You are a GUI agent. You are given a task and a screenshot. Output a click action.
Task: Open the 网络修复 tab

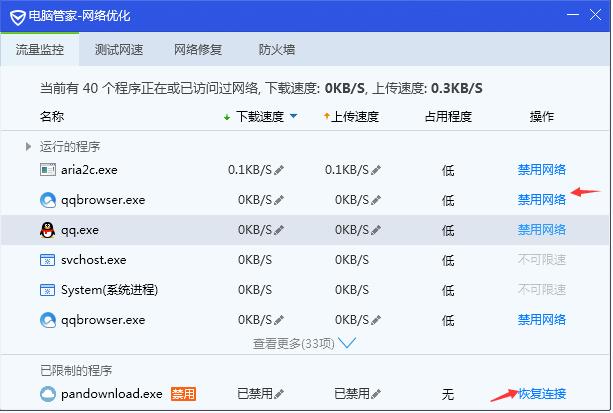point(198,50)
